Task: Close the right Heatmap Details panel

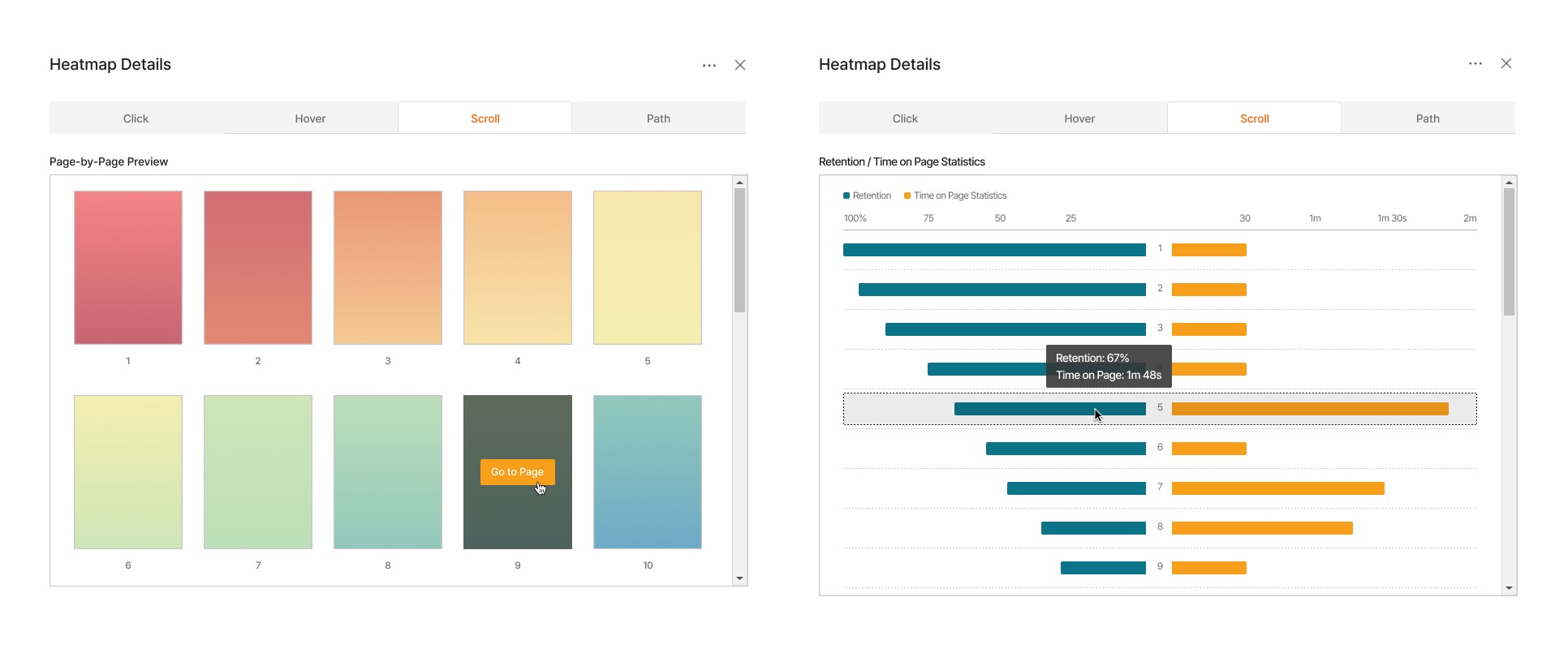Action: click(x=1506, y=63)
